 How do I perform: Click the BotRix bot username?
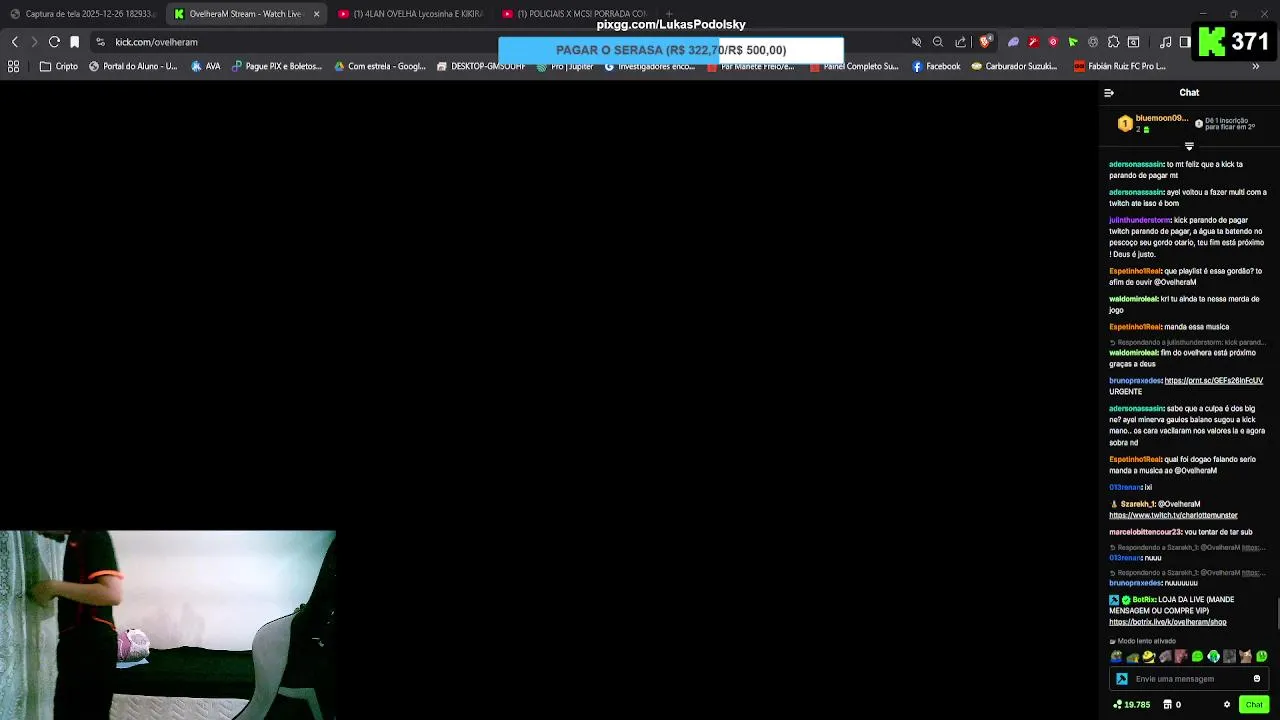[x=1144, y=600]
